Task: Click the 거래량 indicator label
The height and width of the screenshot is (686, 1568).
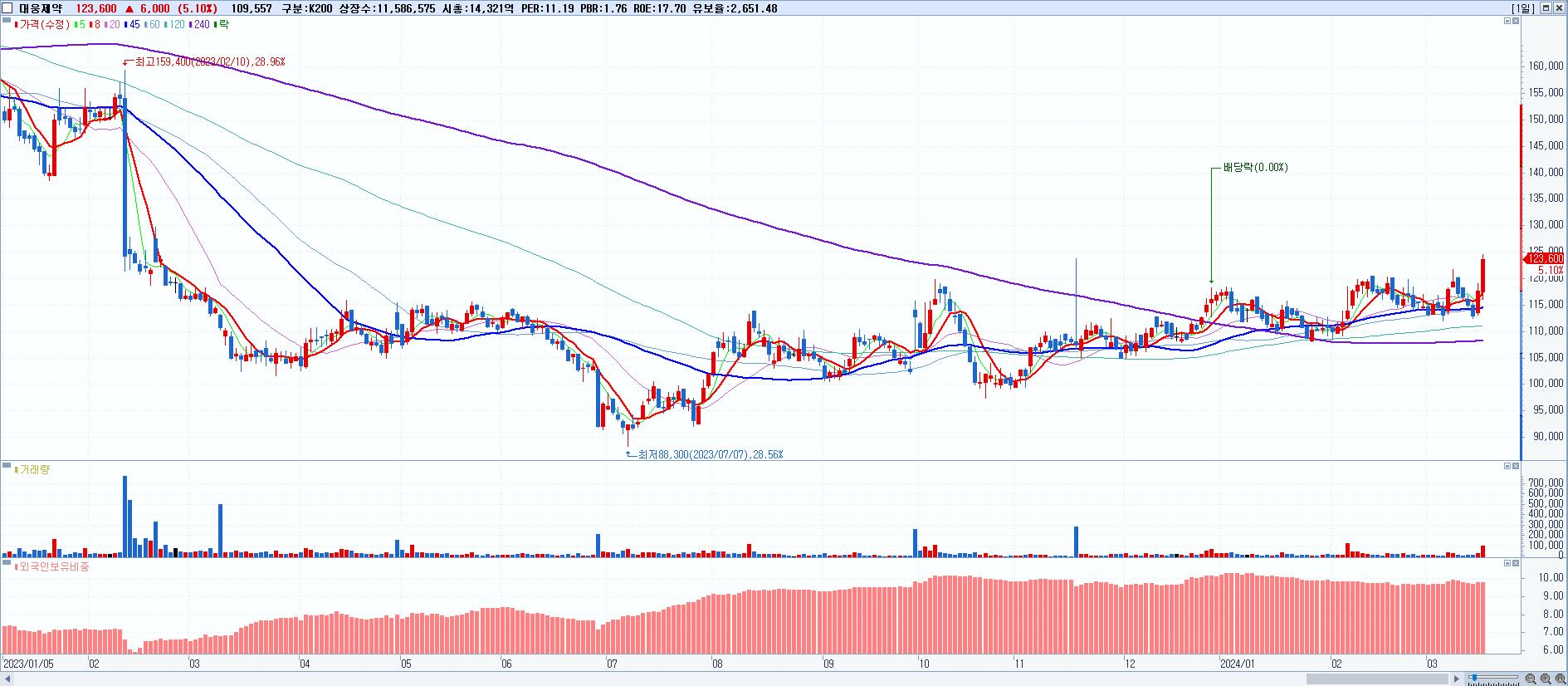Action: [35, 470]
